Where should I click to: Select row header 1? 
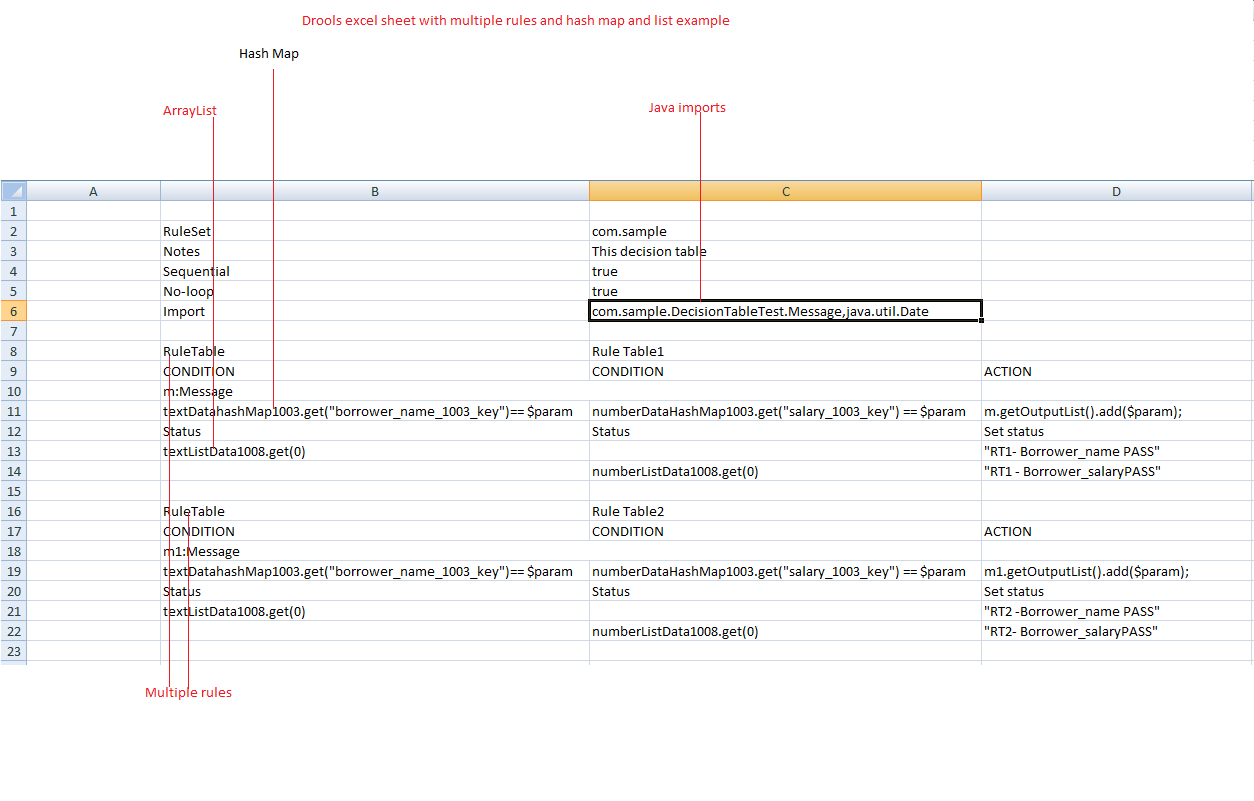[13, 211]
